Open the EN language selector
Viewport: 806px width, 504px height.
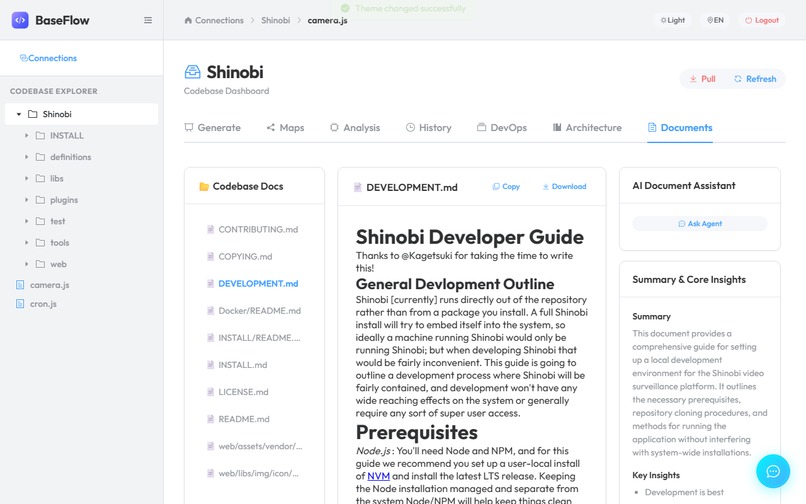pyautogui.click(x=715, y=21)
